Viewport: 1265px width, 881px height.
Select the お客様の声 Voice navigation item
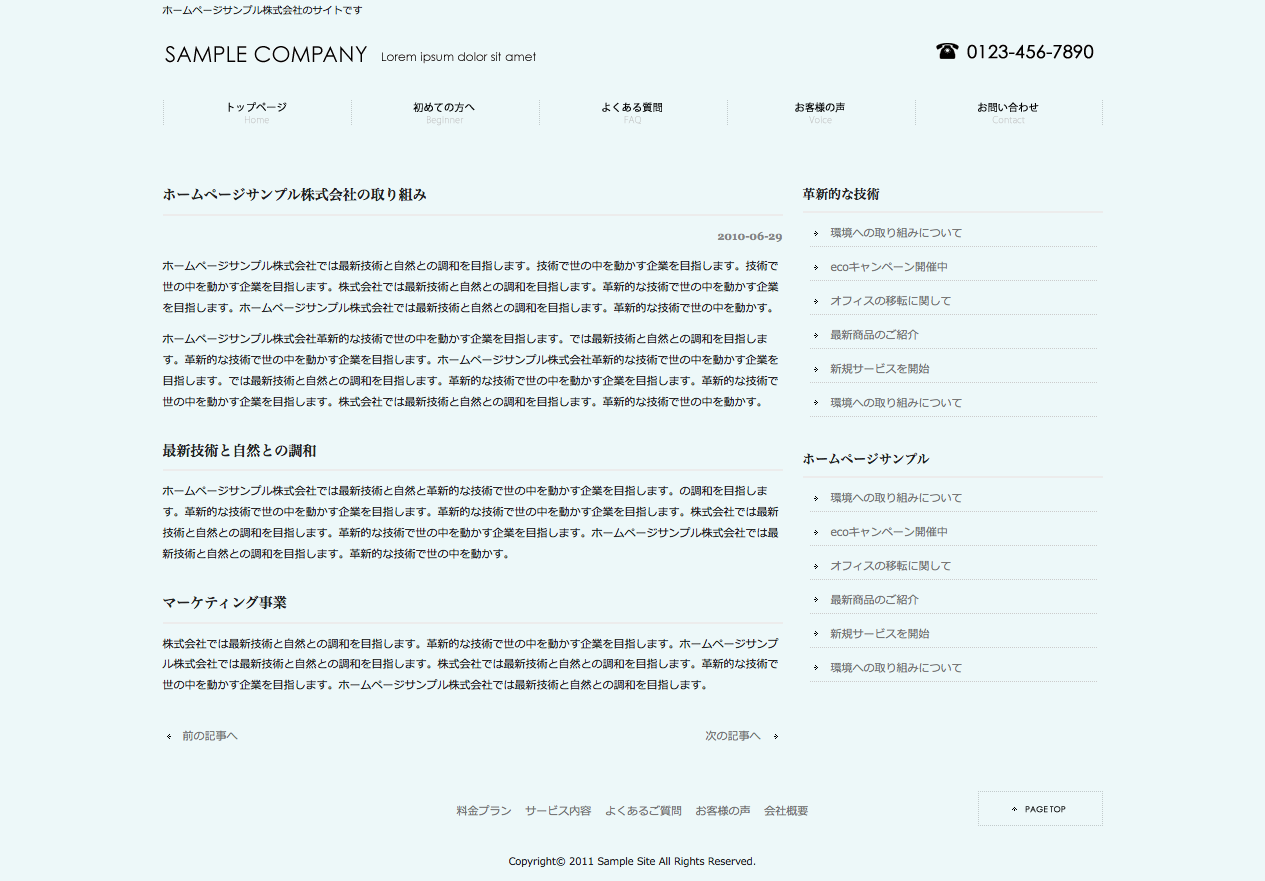pos(820,112)
